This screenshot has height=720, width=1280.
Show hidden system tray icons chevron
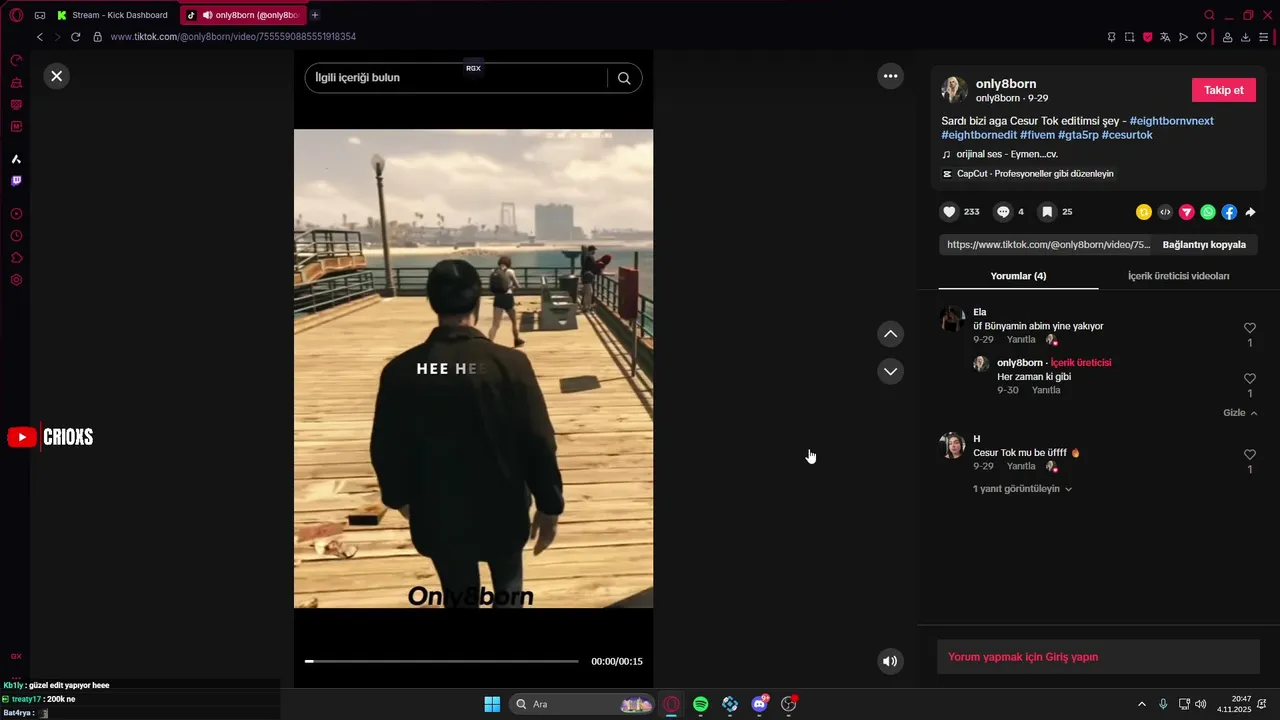coord(1142,704)
